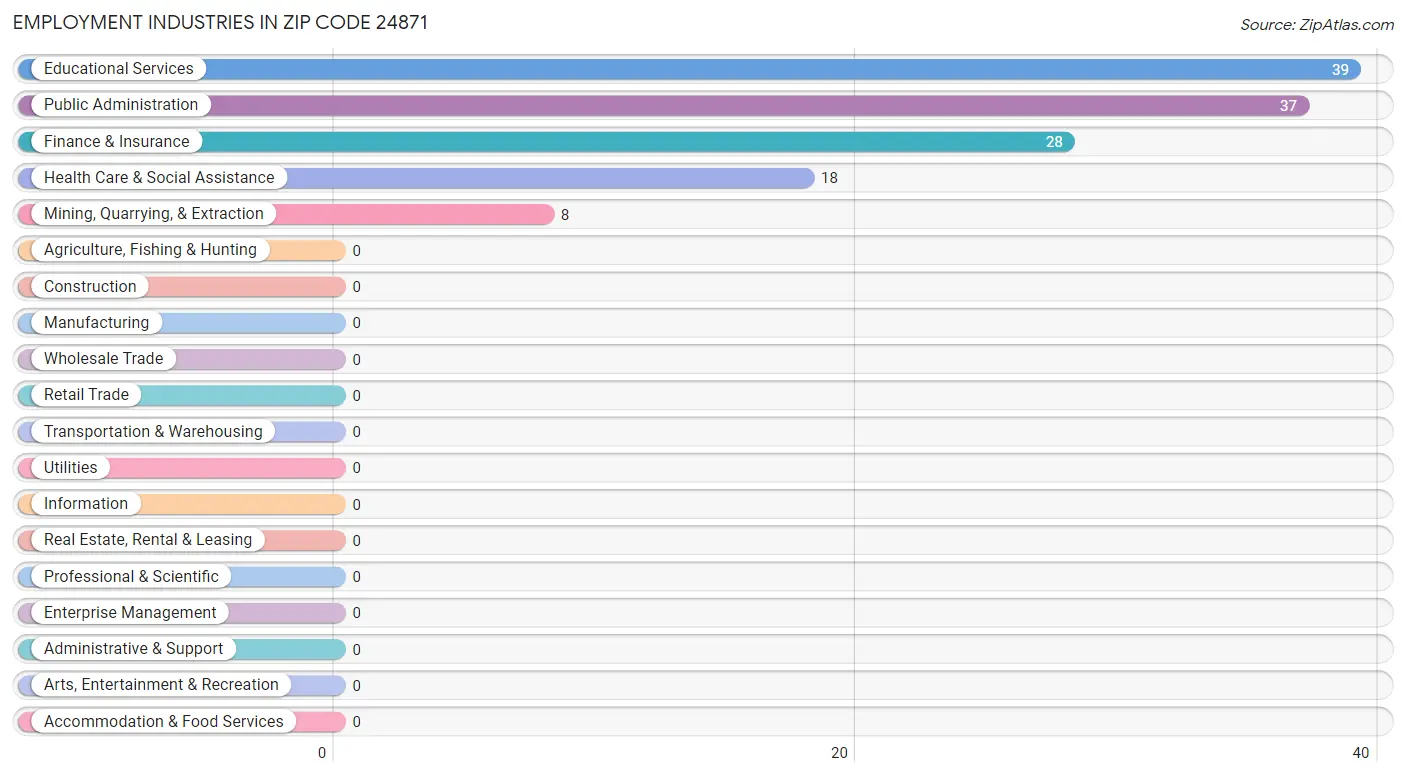Click the zero value next to Enterprise Management
This screenshot has width=1406, height=776.
coord(356,614)
